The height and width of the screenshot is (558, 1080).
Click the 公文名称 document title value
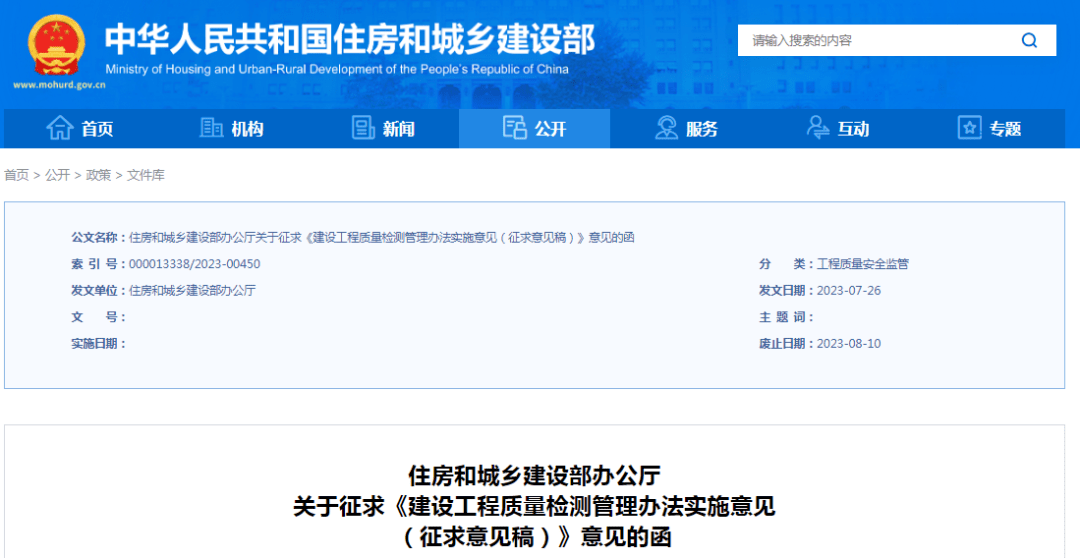pos(382,238)
